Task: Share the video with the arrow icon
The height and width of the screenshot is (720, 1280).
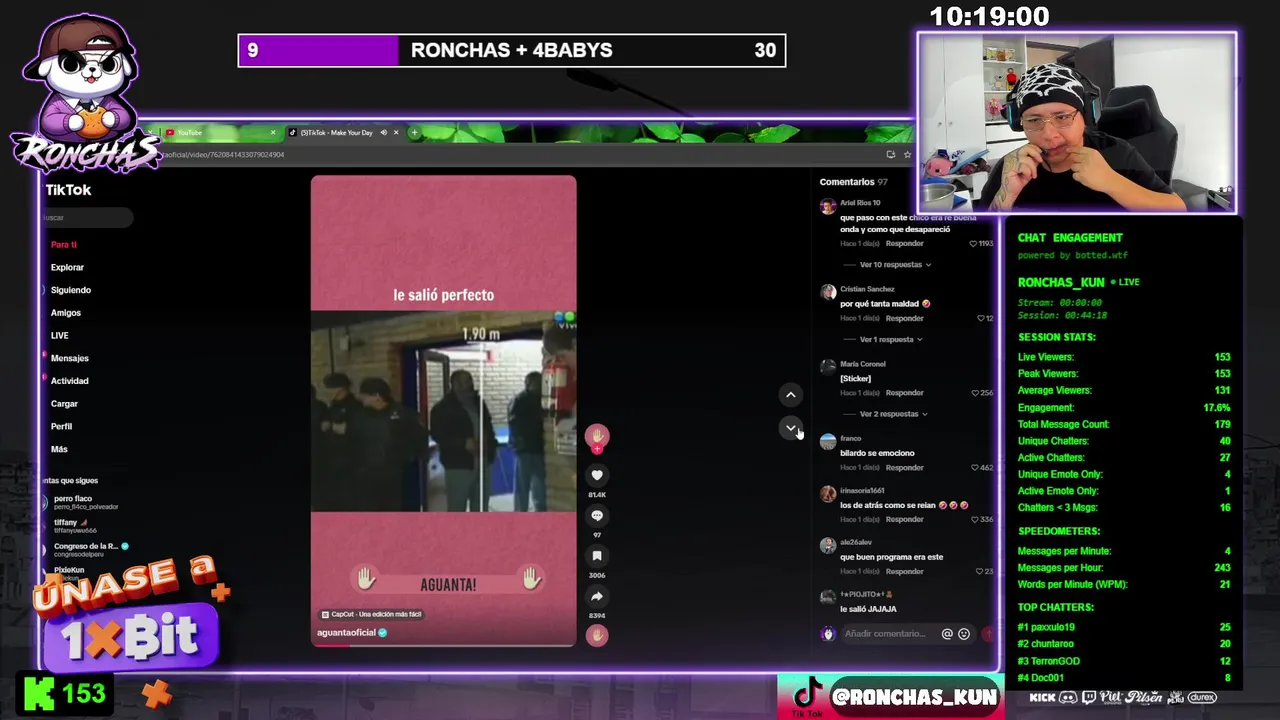Action: click(x=597, y=596)
